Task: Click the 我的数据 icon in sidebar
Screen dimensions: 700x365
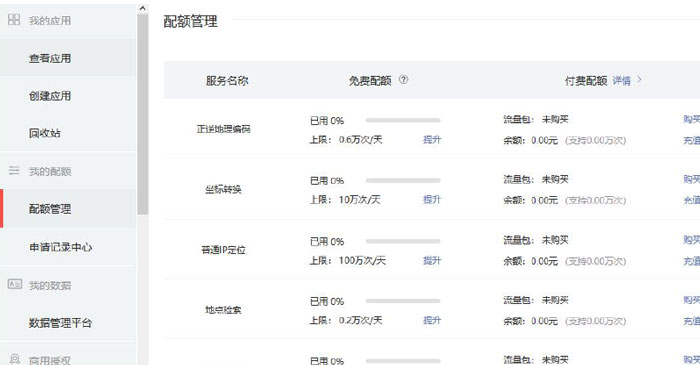Action: pyautogui.click(x=14, y=284)
